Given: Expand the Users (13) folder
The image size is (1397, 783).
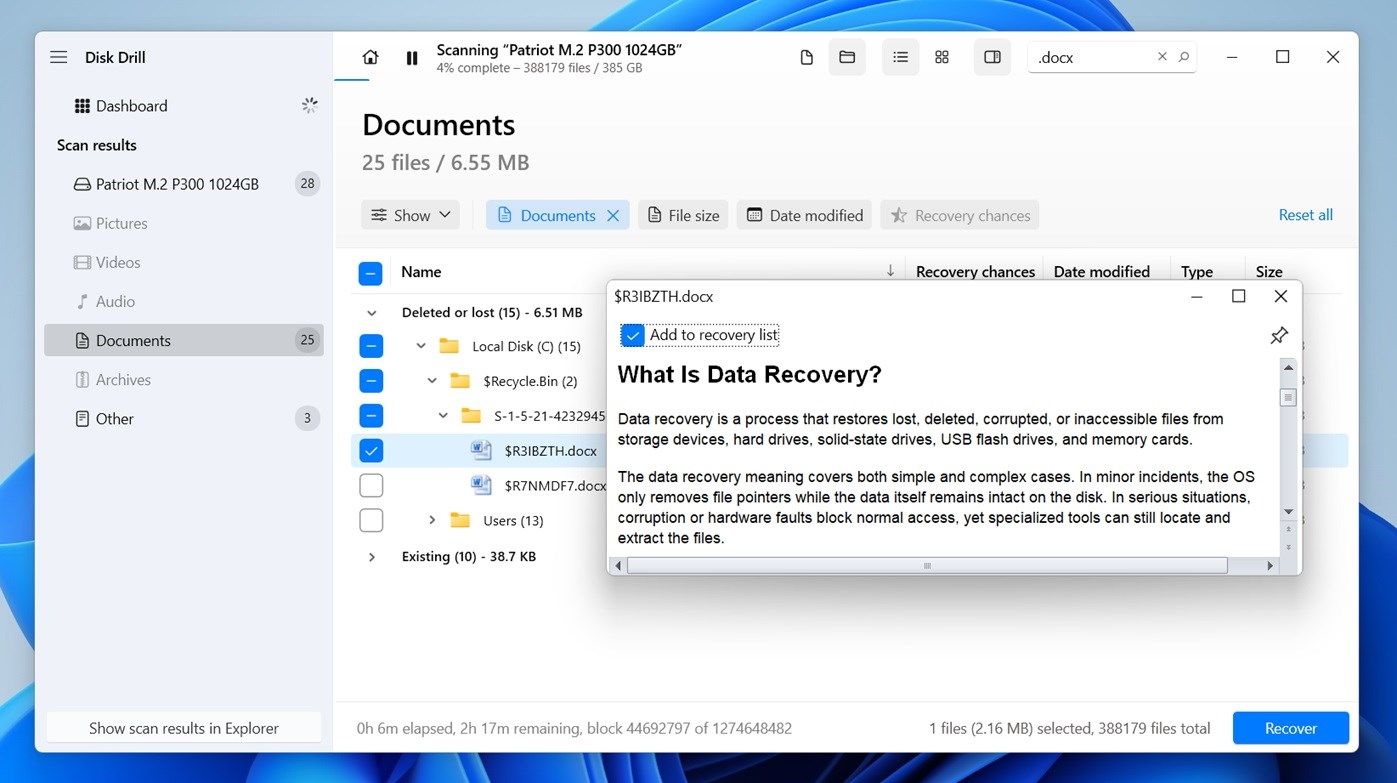Looking at the screenshot, I should click(432, 521).
